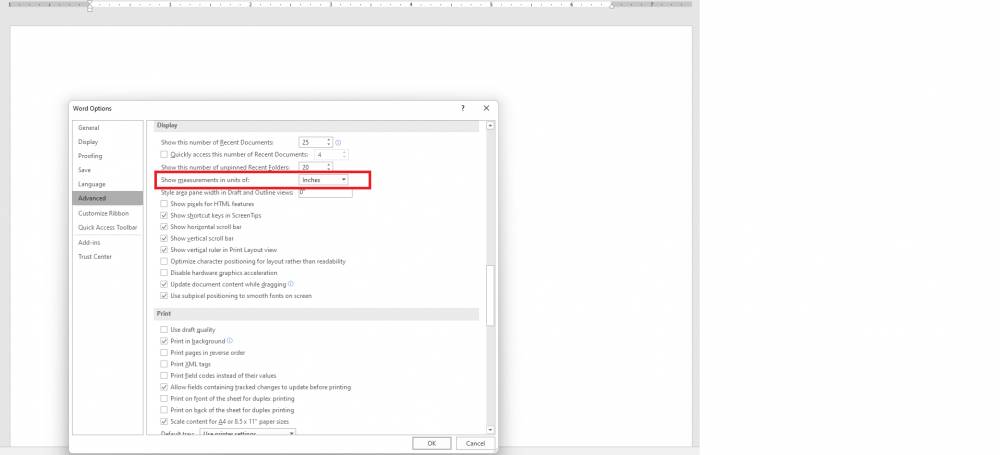Open the Word Options help question mark
This screenshot has width=1000, height=455.
tap(462, 108)
